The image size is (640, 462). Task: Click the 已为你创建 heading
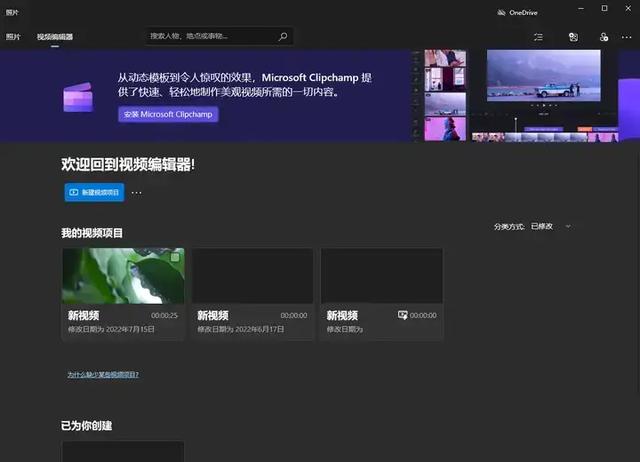[87, 426]
